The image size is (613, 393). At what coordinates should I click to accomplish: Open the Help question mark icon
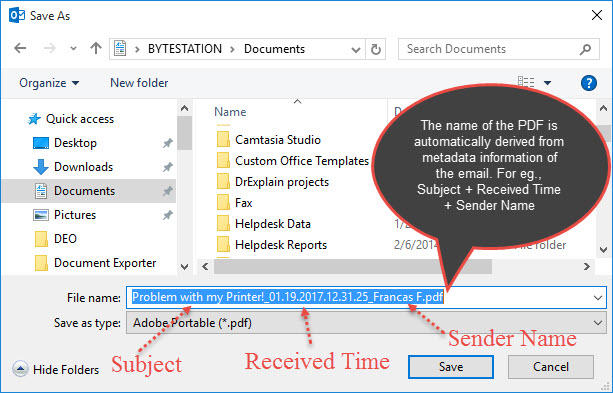(588, 83)
